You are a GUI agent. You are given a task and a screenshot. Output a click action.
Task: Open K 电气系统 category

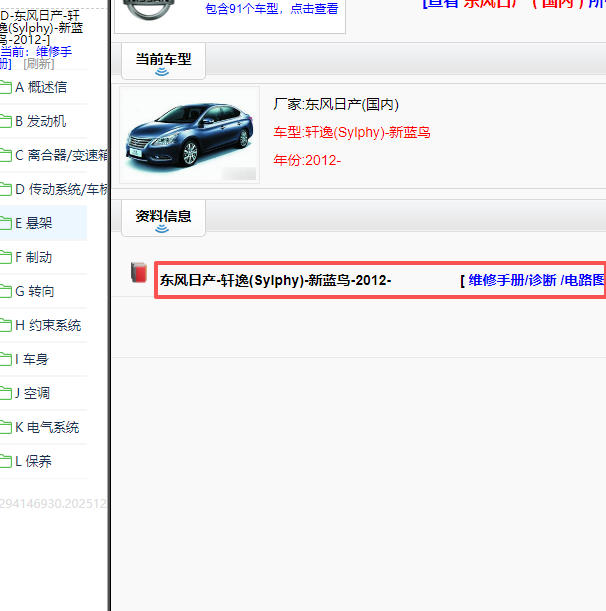pyautogui.click(x=47, y=427)
